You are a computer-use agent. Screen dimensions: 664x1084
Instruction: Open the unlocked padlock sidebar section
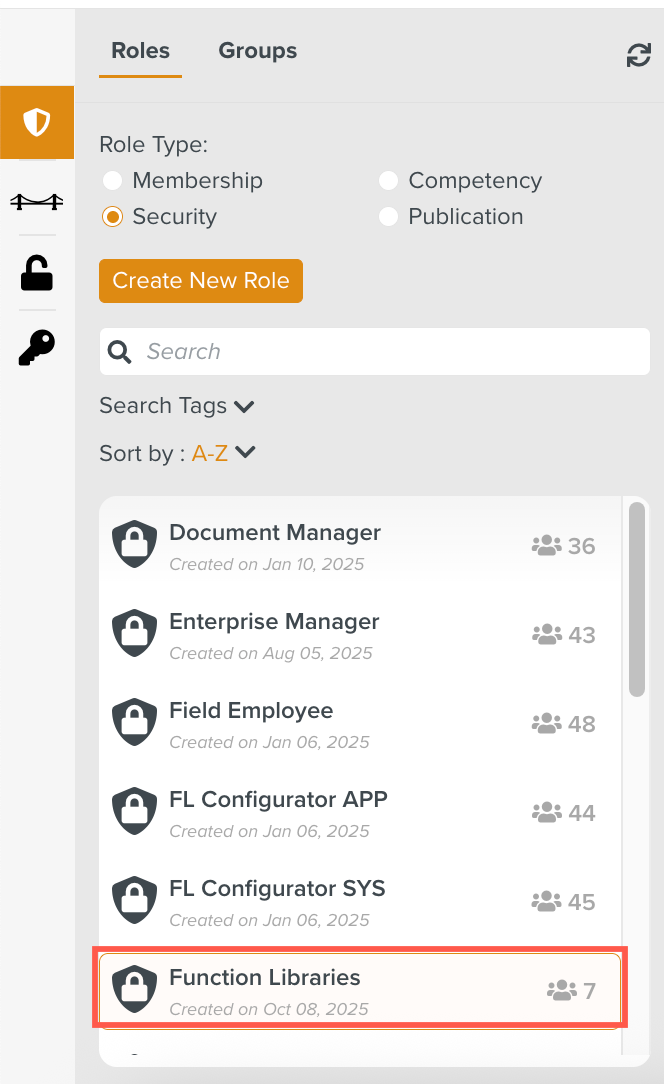[37, 273]
